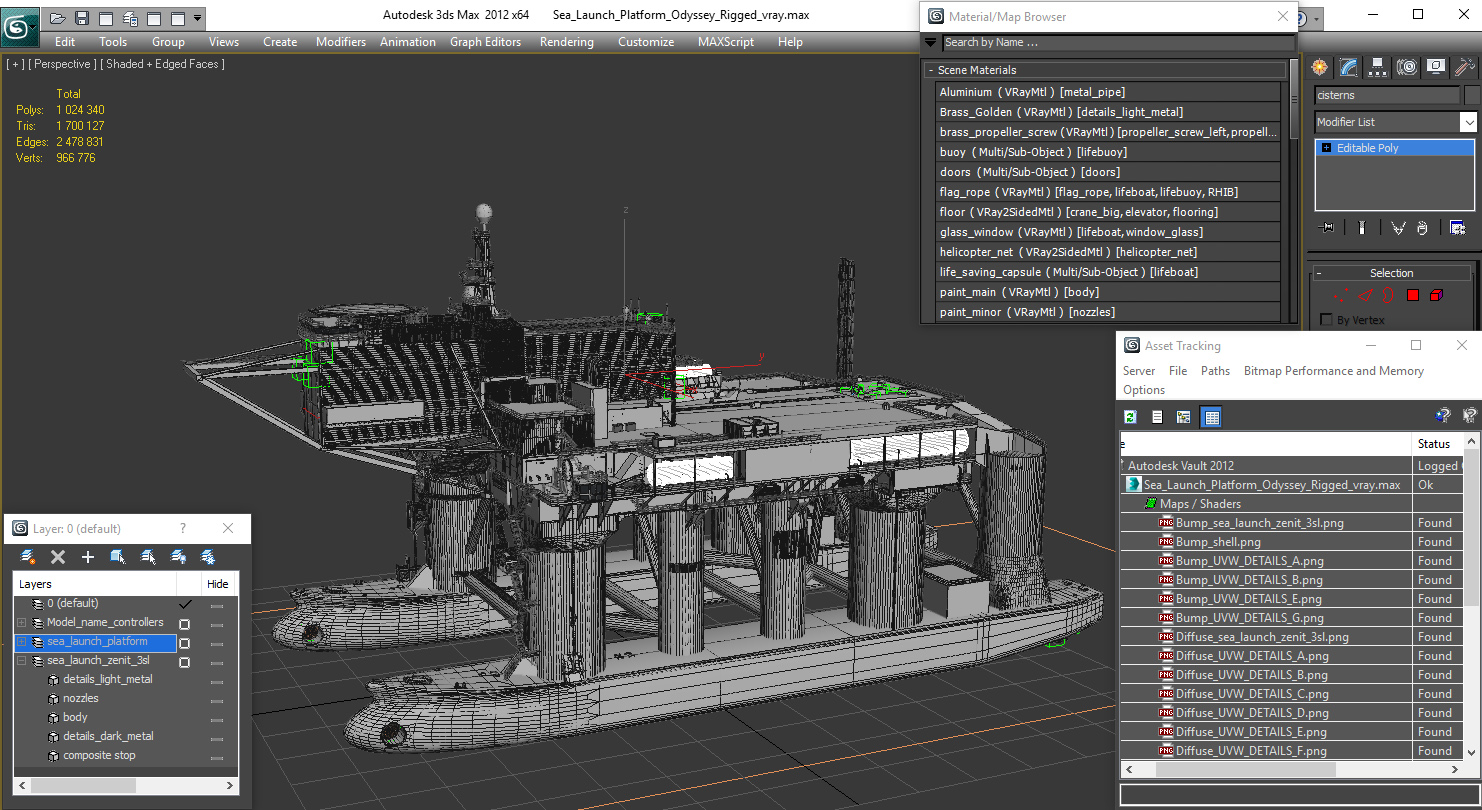
Task: Click Table View icon in Asset Tracking toolbar
Action: point(1211,417)
